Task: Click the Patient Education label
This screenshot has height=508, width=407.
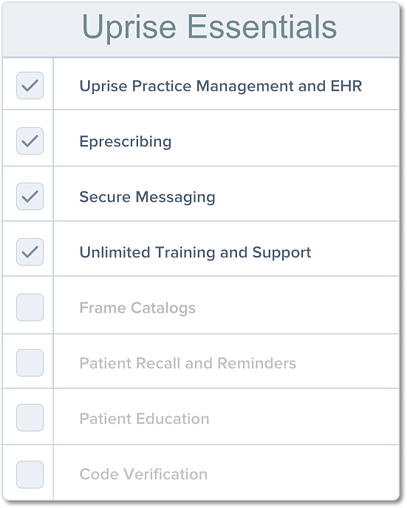Action: 144,419
